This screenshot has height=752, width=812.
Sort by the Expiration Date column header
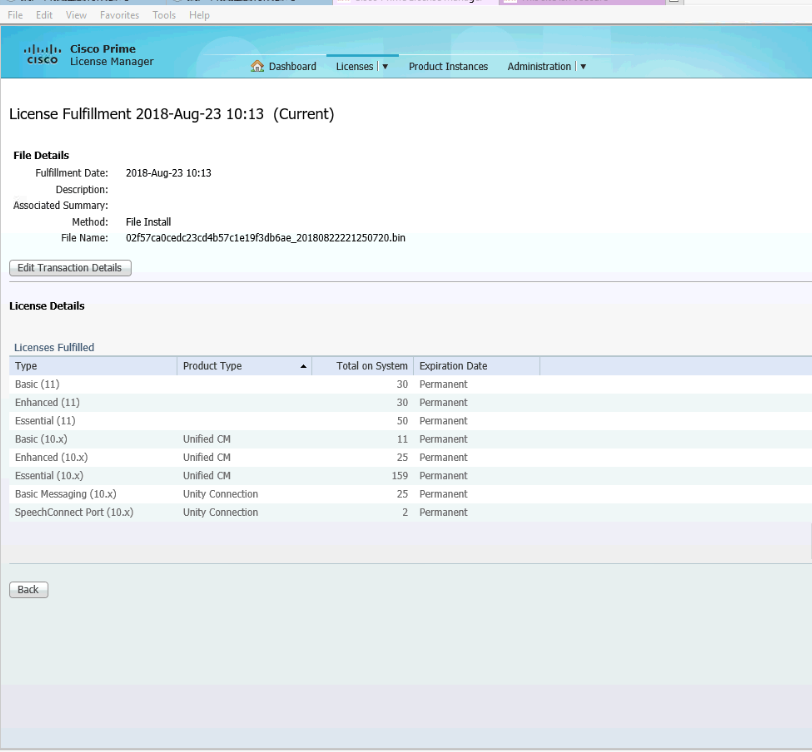pyautogui.click(x=452, y=366)
